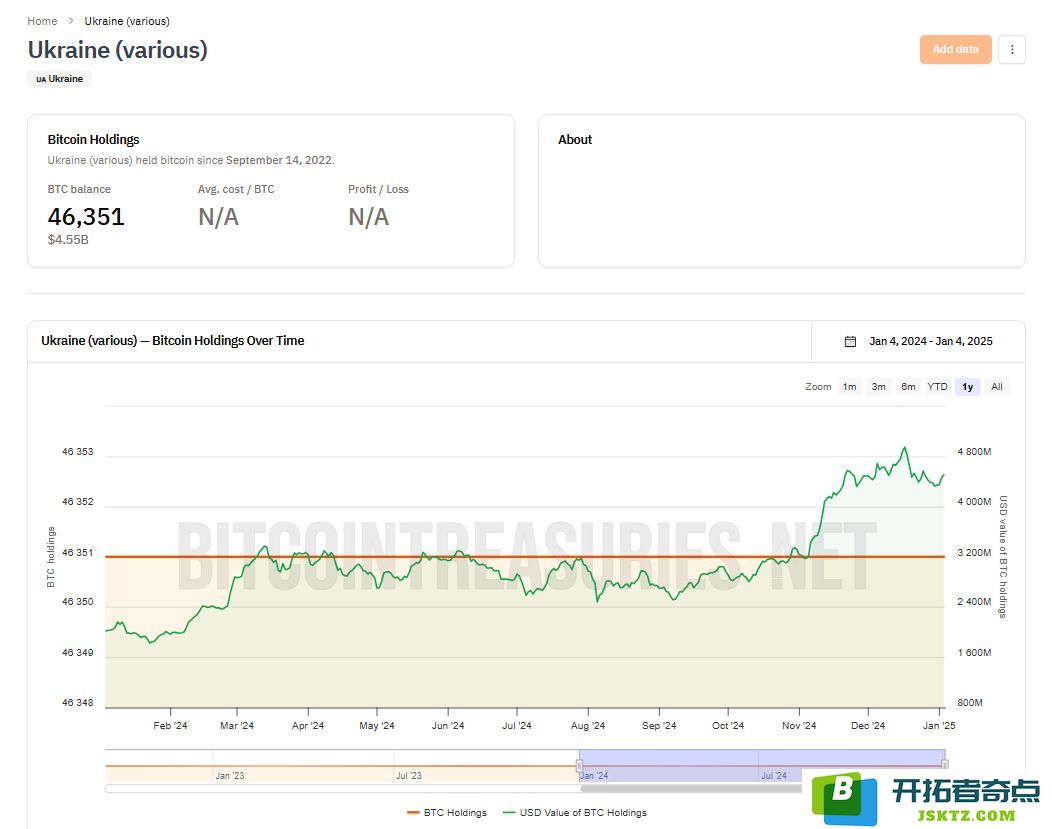
Task: Click the calendar icon beside the date range
Action: (x=850, y=341)
